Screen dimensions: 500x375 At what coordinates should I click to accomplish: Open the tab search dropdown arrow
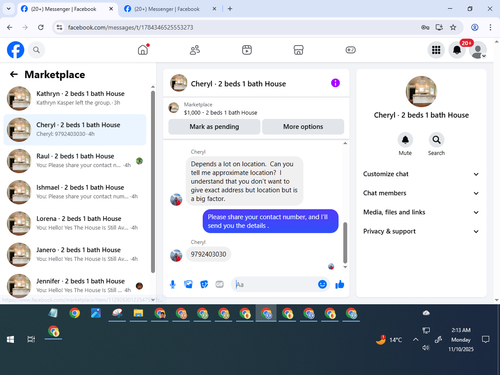[9, 9]
